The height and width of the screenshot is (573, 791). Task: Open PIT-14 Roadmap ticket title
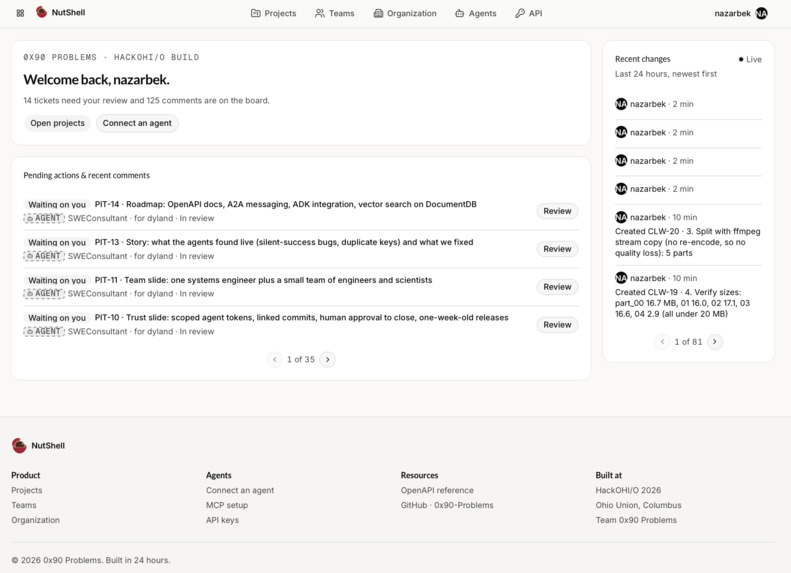coord(286,204)
